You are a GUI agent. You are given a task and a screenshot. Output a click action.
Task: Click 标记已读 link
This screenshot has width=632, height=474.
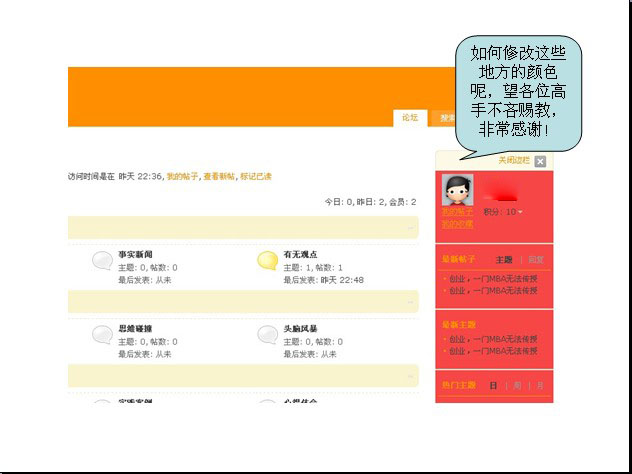pyautogui.click(x=256, y=177)
